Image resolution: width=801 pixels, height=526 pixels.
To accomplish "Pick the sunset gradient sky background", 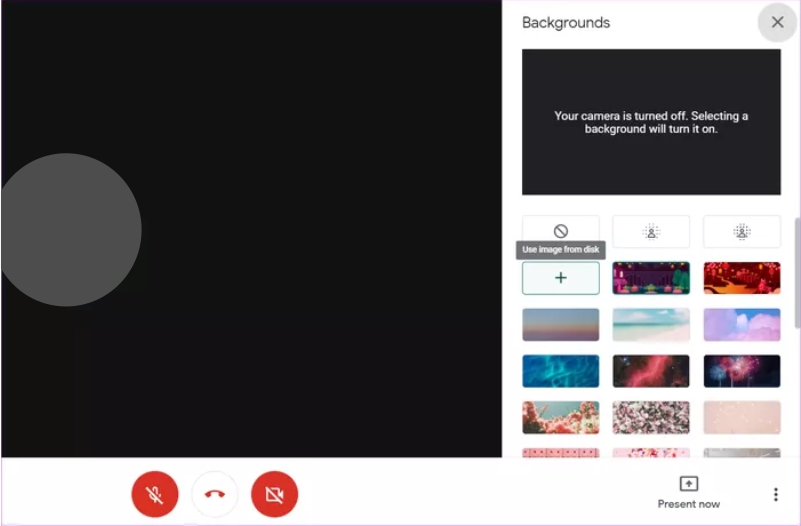I will click(560, 324).
